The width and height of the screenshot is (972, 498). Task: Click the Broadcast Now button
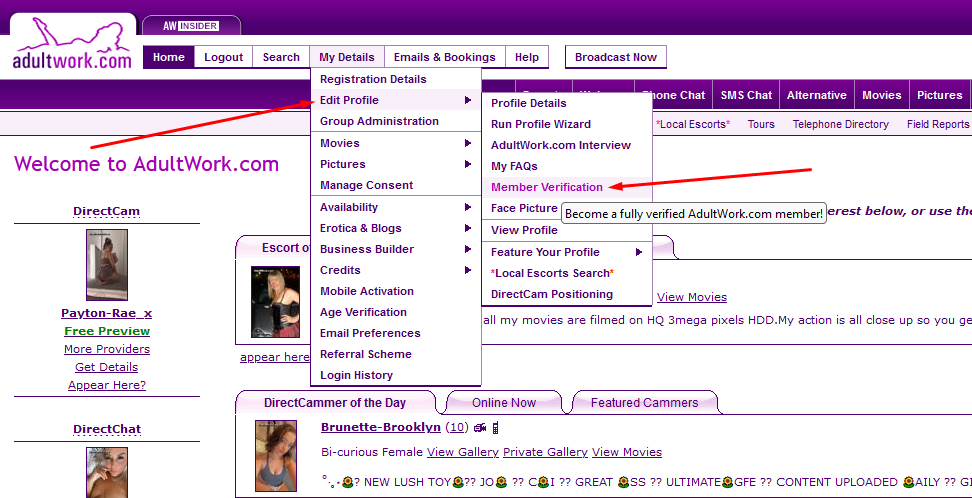tap(616, 57)
